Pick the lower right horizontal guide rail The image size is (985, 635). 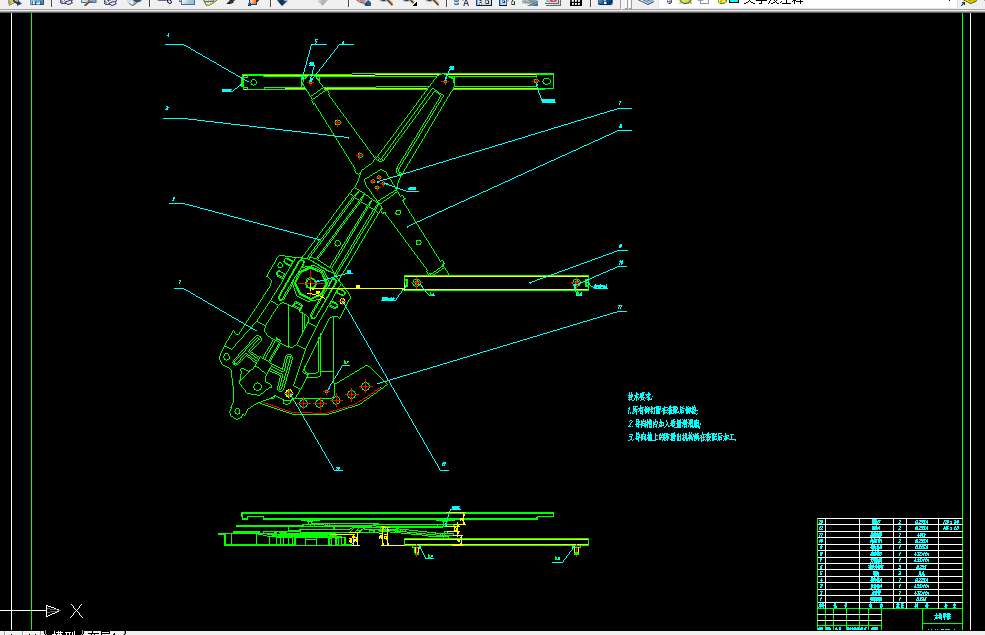click(x=496, y=283)
